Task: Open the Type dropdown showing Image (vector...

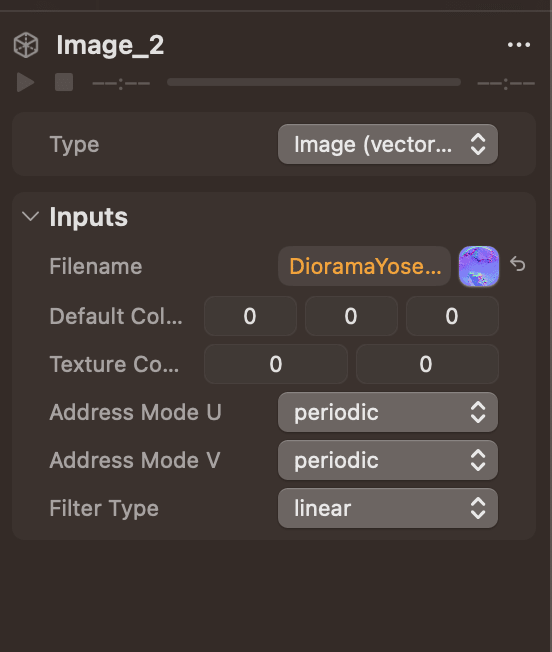Action: coord(388,144)
